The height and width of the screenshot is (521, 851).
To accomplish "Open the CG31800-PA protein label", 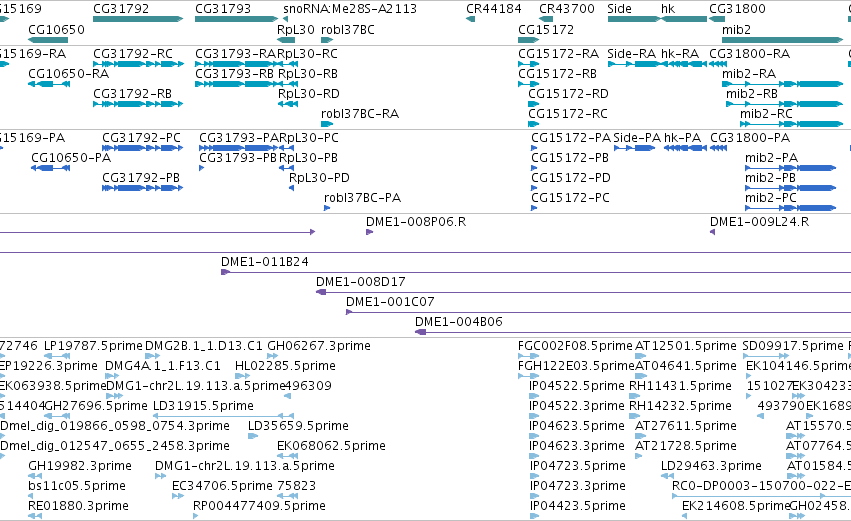I will (x=750, y=138).
